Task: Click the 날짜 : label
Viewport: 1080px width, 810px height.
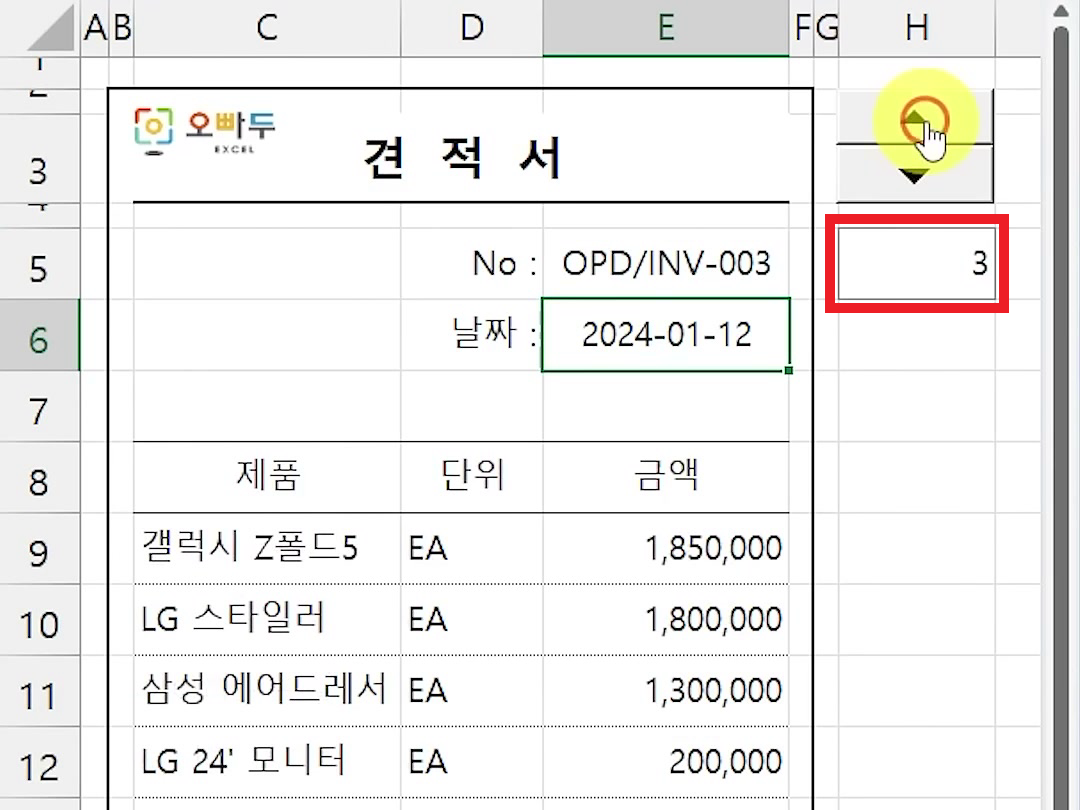Action: (494, 335)
